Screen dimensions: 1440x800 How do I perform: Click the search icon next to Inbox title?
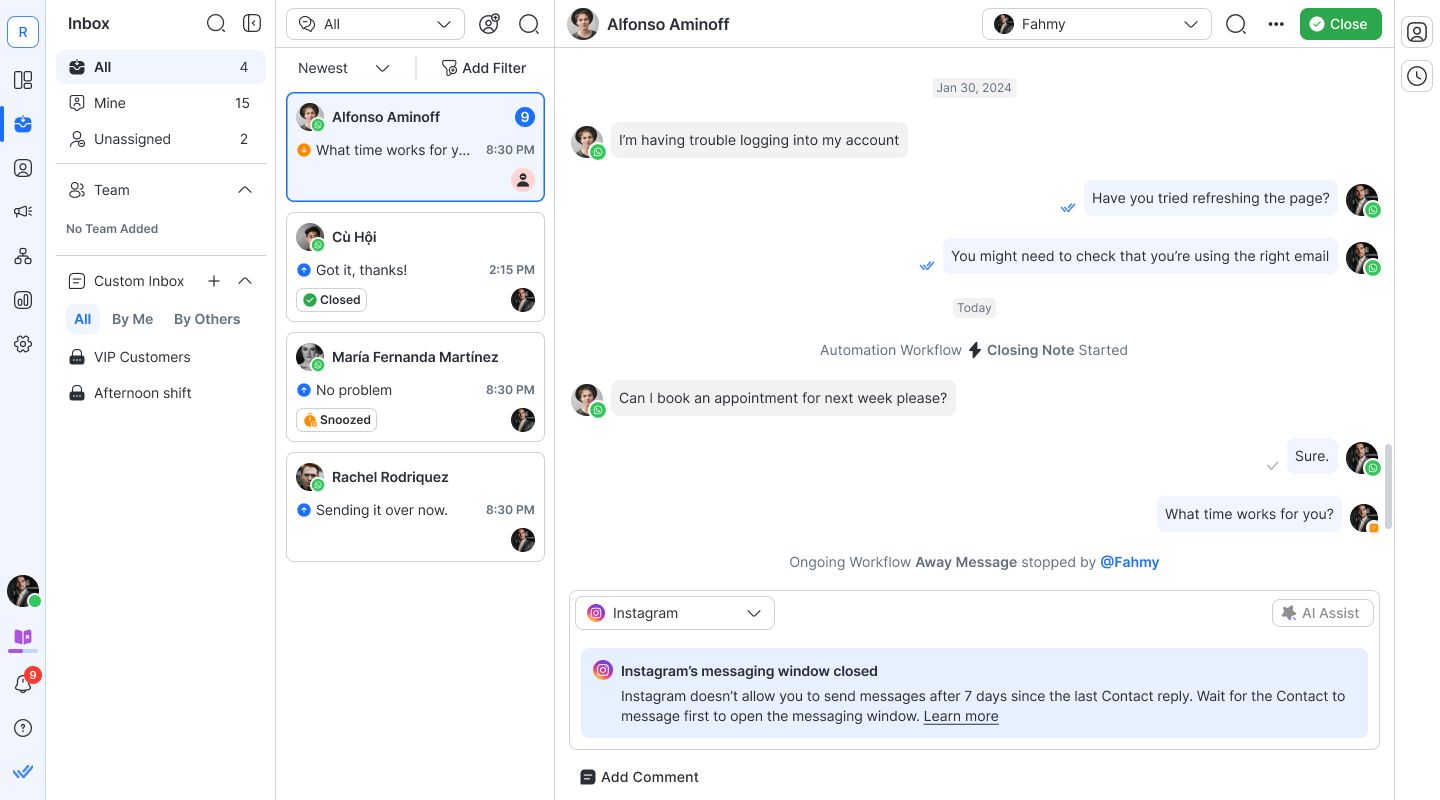[216, 23]
